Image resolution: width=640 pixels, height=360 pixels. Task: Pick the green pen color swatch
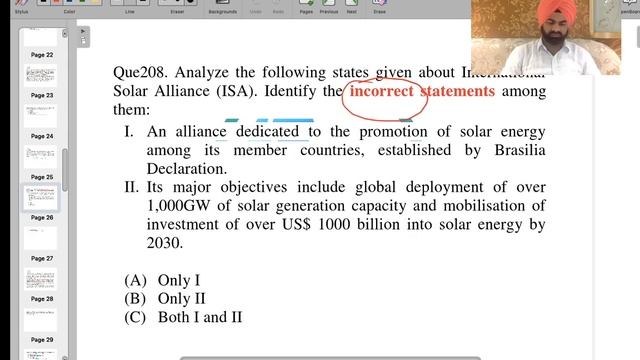82,2
